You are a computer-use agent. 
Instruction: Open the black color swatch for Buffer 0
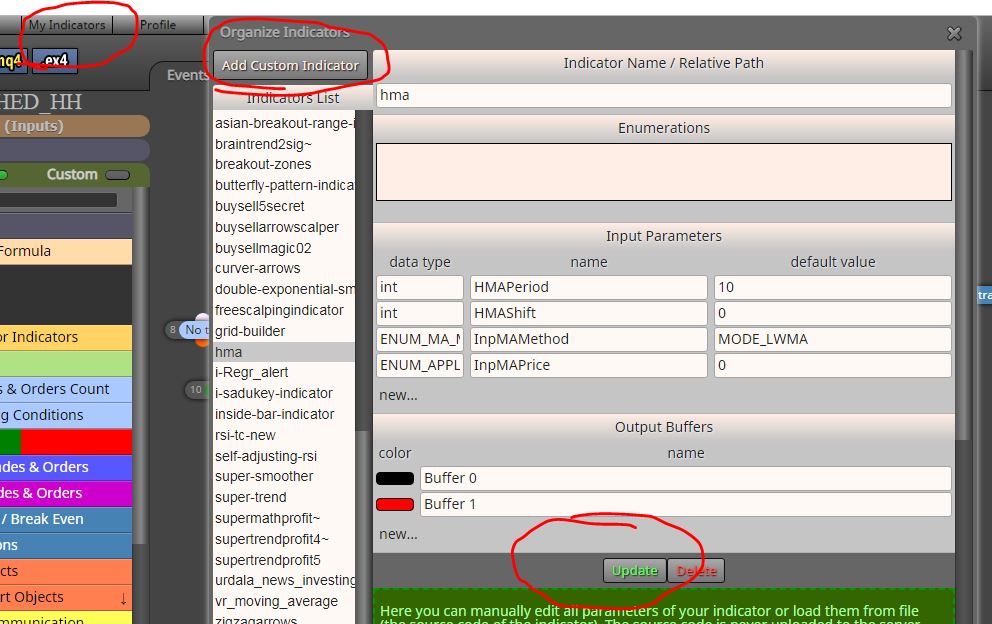click(x=395, y=478)
